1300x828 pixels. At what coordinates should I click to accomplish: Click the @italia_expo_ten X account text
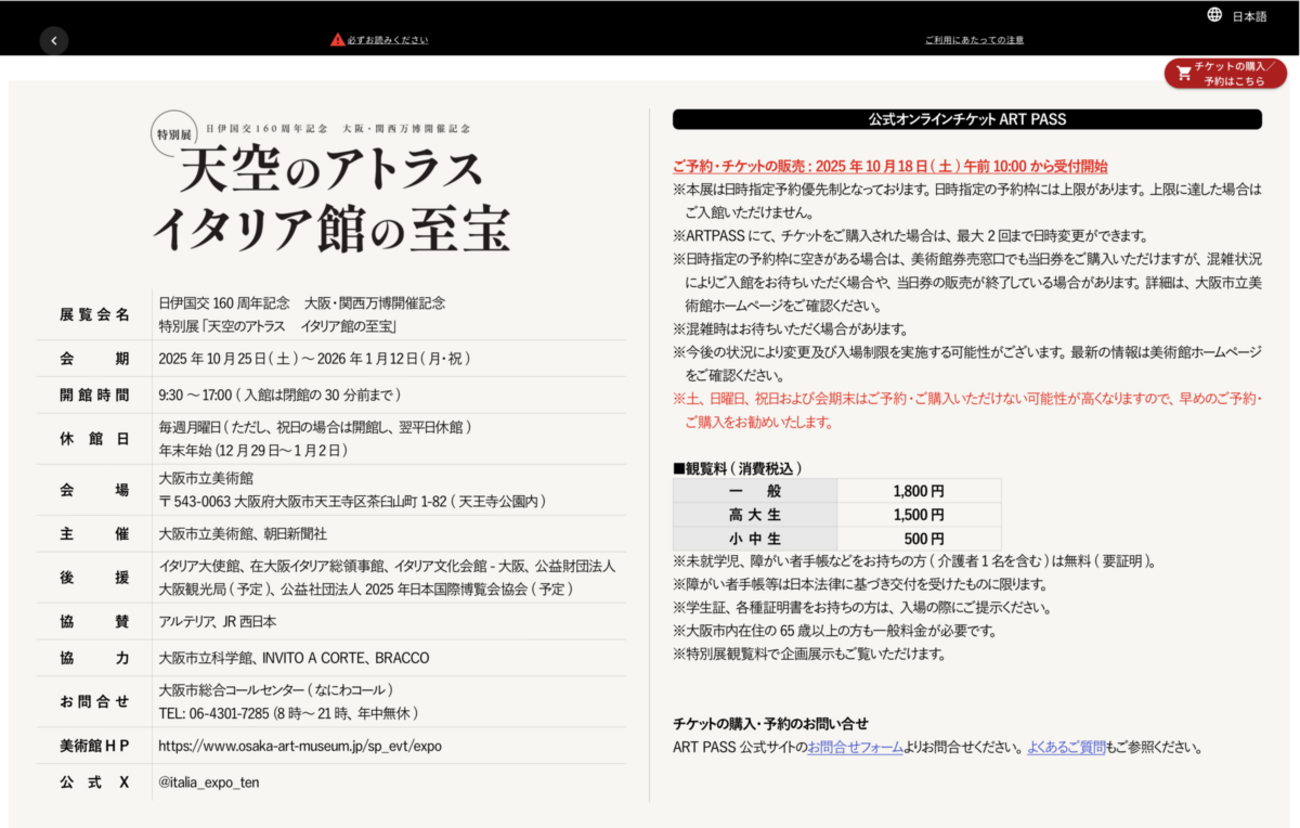(208, 782)
